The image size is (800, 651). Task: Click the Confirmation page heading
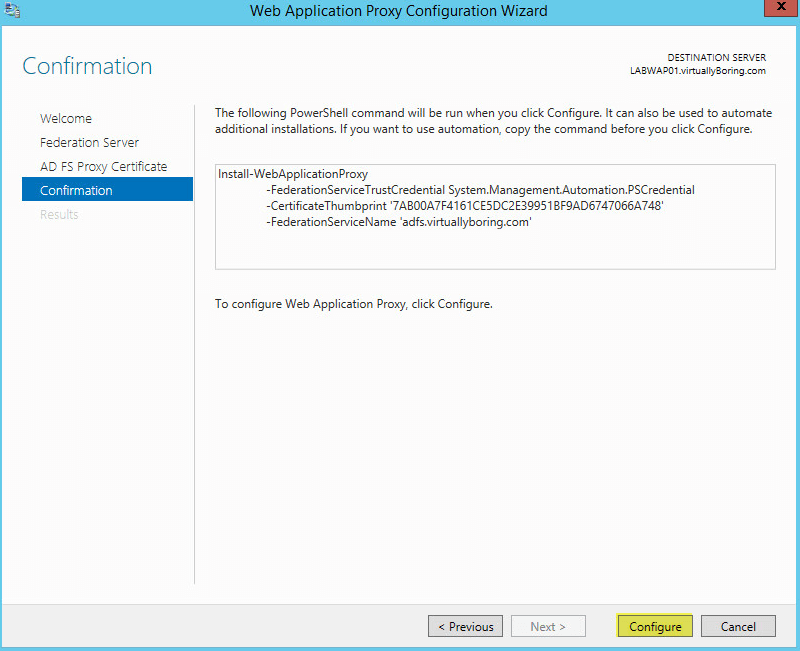87,66
